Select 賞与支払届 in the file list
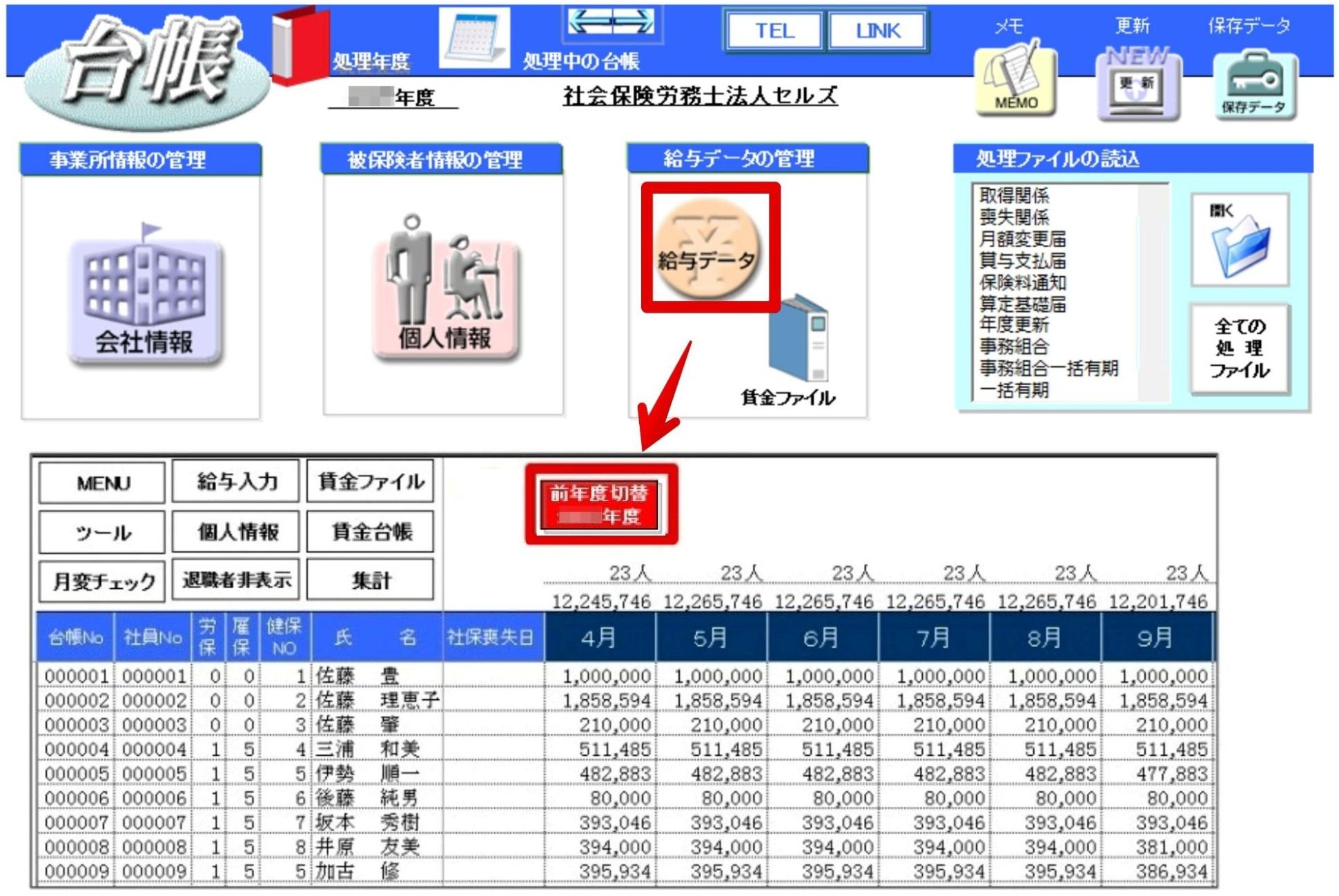The height and width of the screenshot is (896, 1339). (x=1022, y=261)
